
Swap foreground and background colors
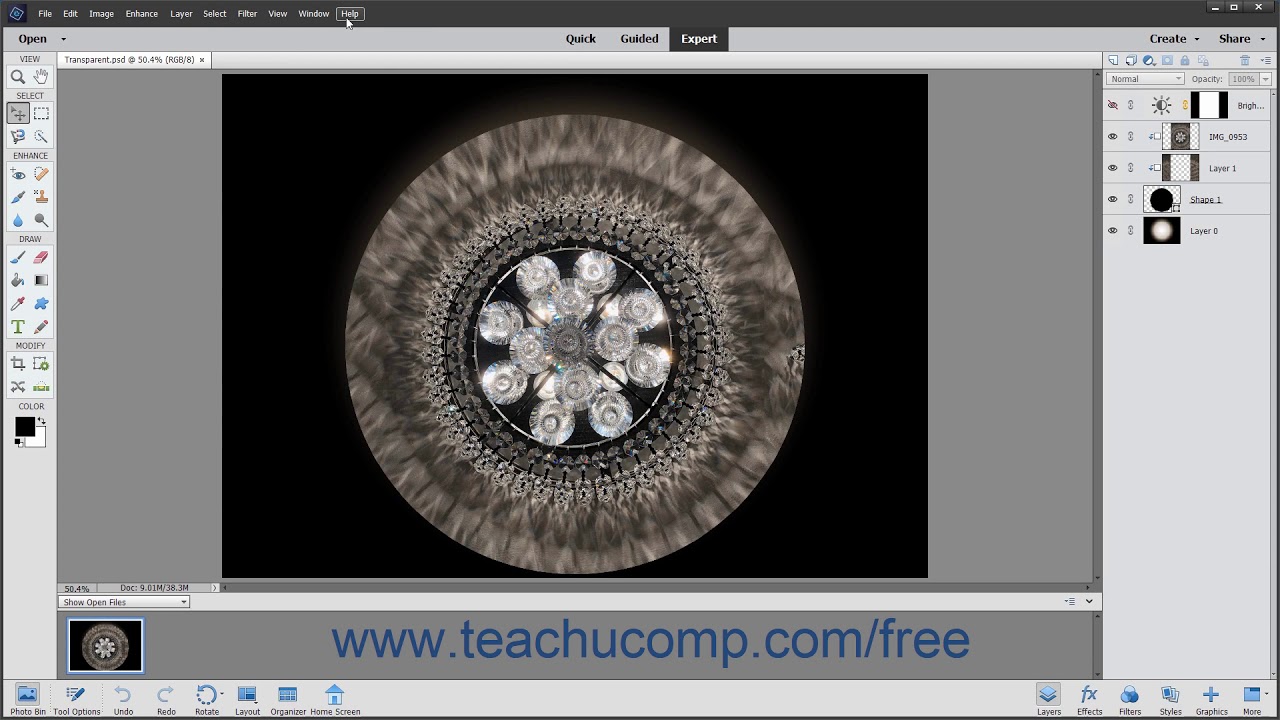coord(42,421)
